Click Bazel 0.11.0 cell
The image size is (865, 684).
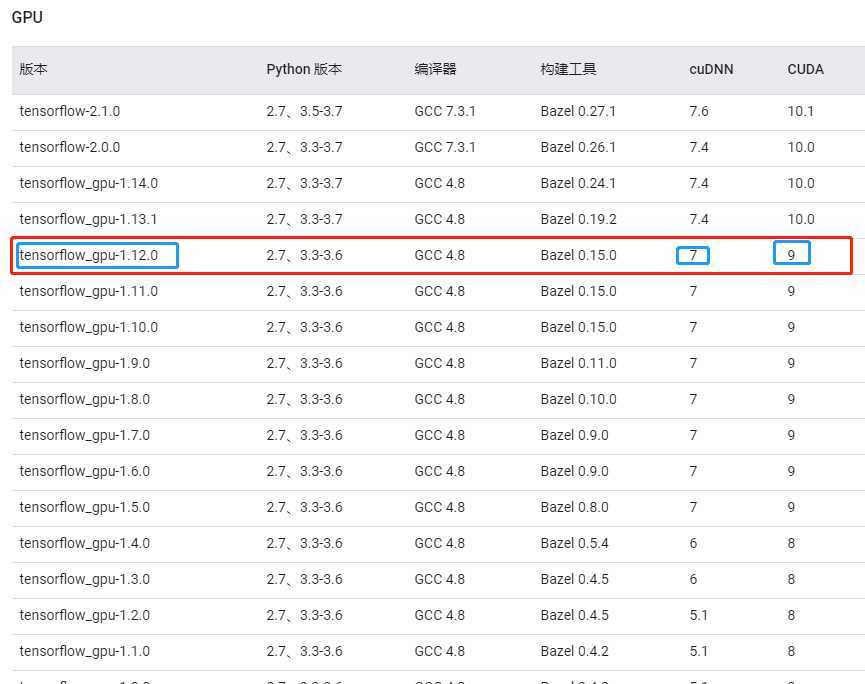click(578, 363)
